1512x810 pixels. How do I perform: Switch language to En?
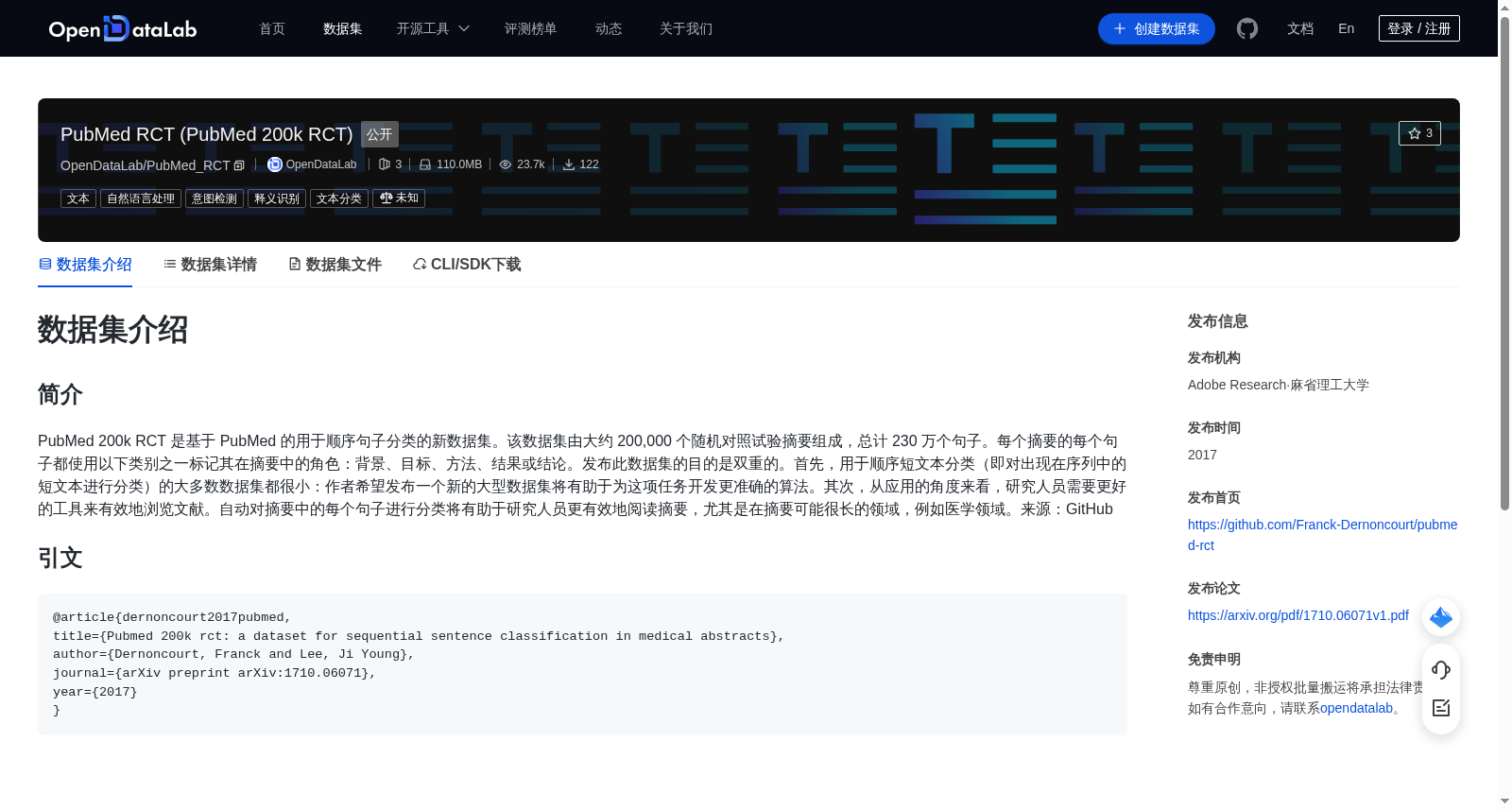pyautogui.click(x=1347, y=28)
